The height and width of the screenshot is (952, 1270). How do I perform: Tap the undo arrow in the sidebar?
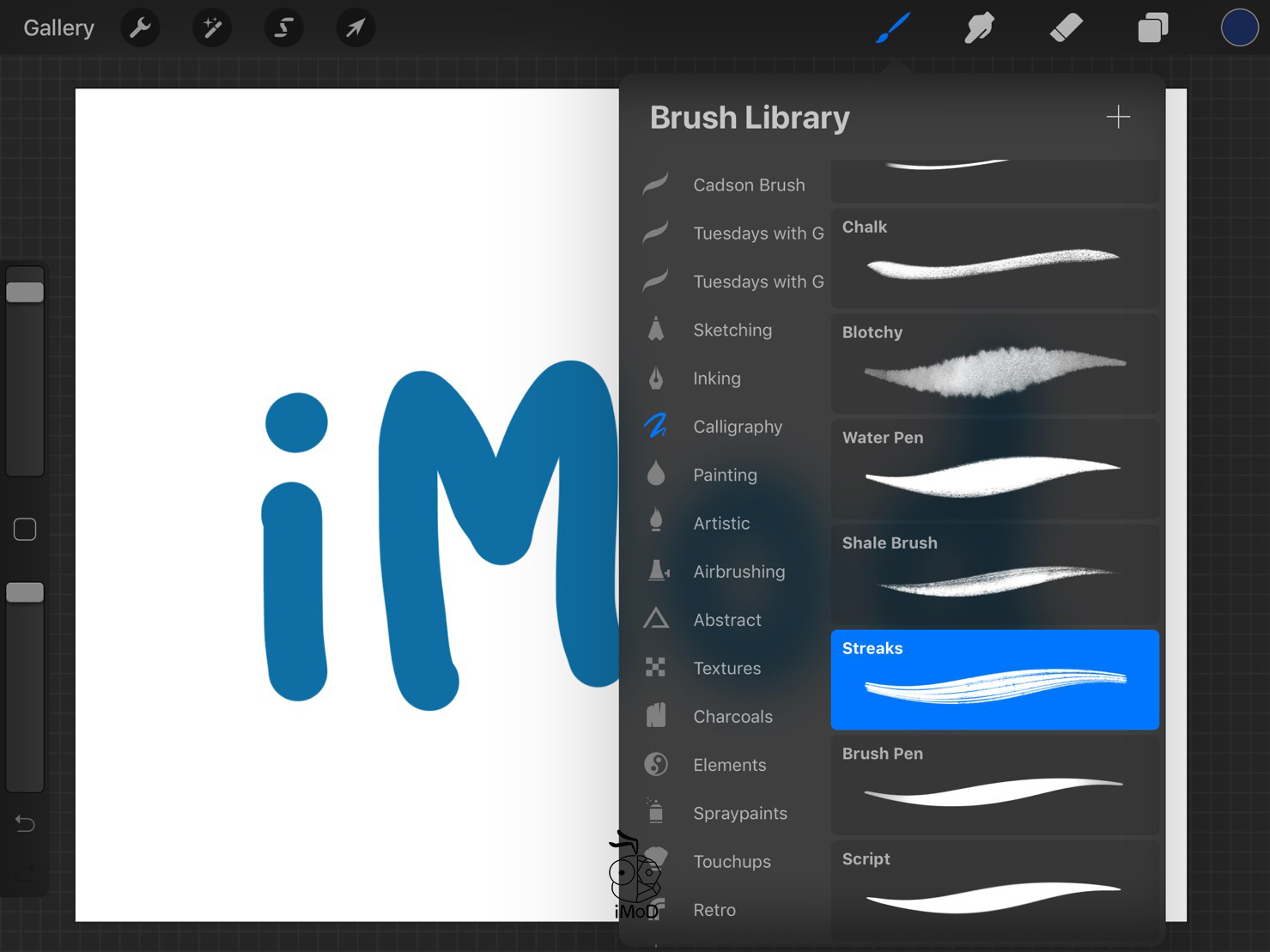[x=25, y=823]
